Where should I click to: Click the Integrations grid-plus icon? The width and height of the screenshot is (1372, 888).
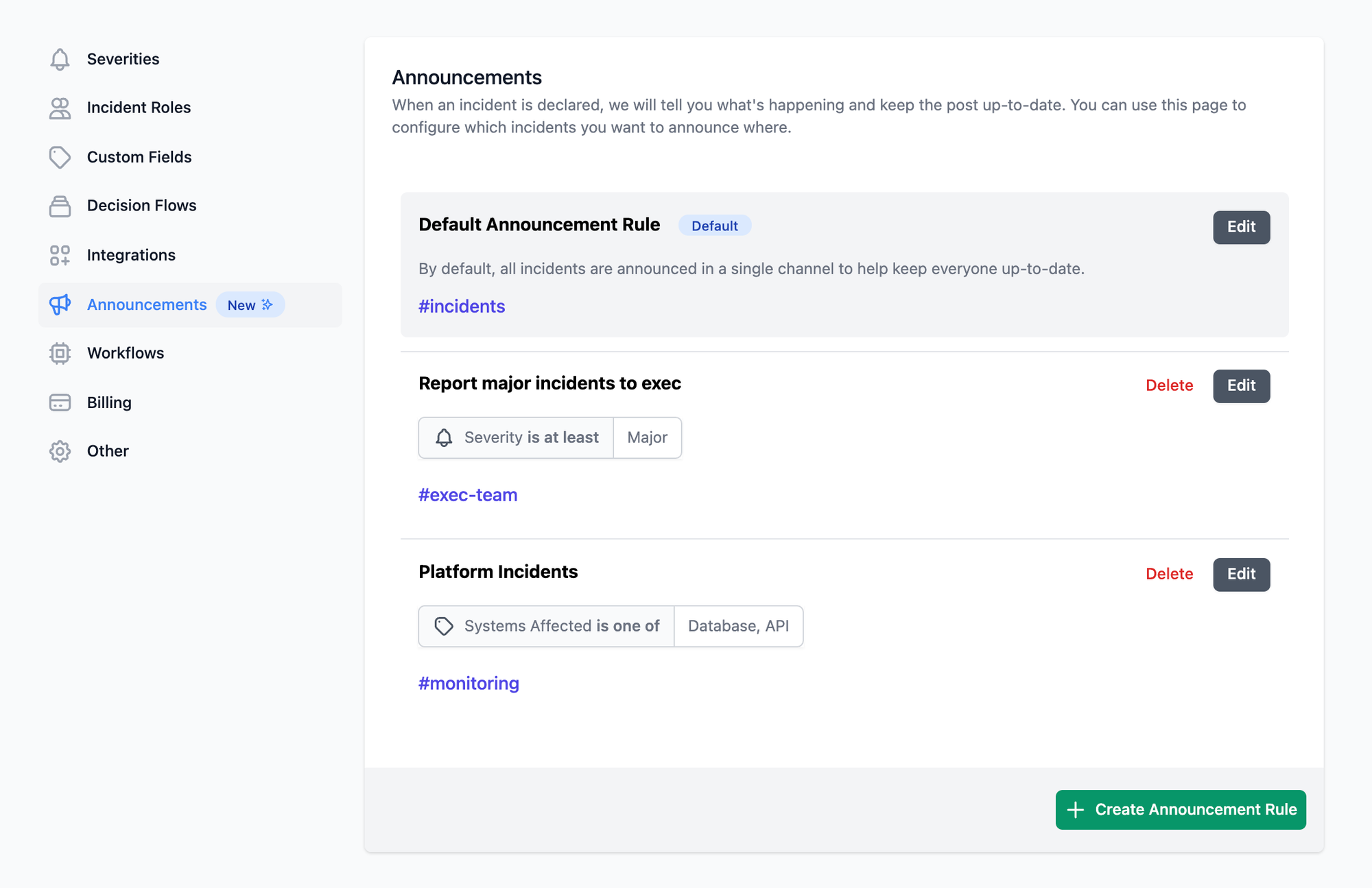[60, 255]
